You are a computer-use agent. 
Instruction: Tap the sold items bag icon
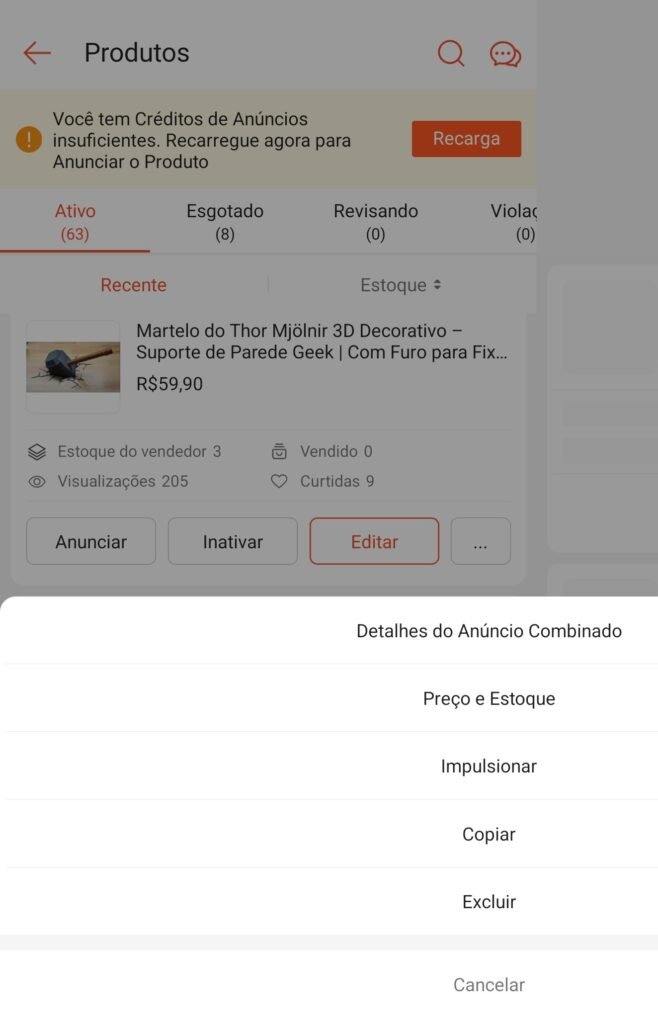point(279,451)
